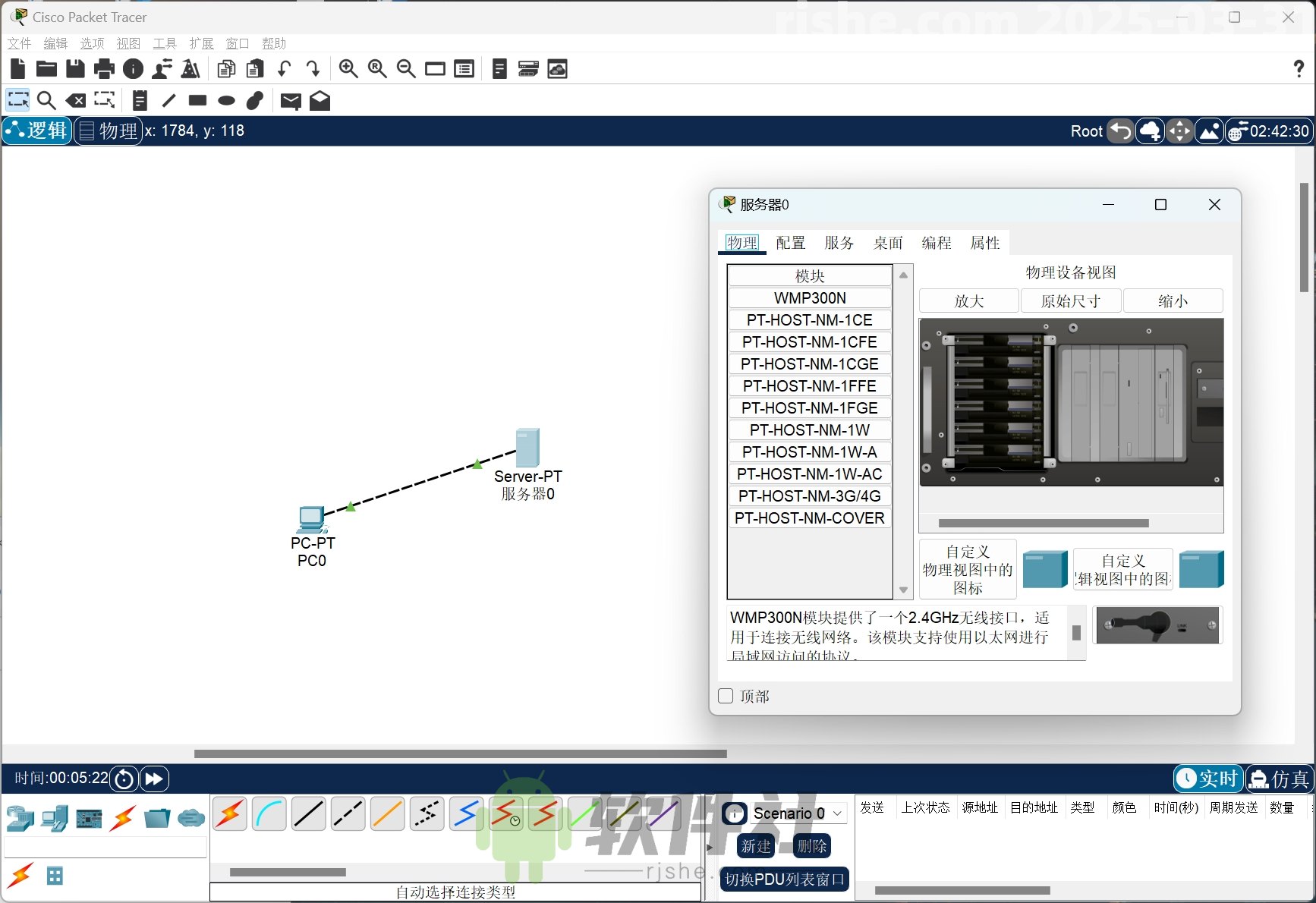The width and height of the screenshot is (1316, 903).
Task: Select PT-HOST-NM-1W-AC module
Action: (810, 474)
